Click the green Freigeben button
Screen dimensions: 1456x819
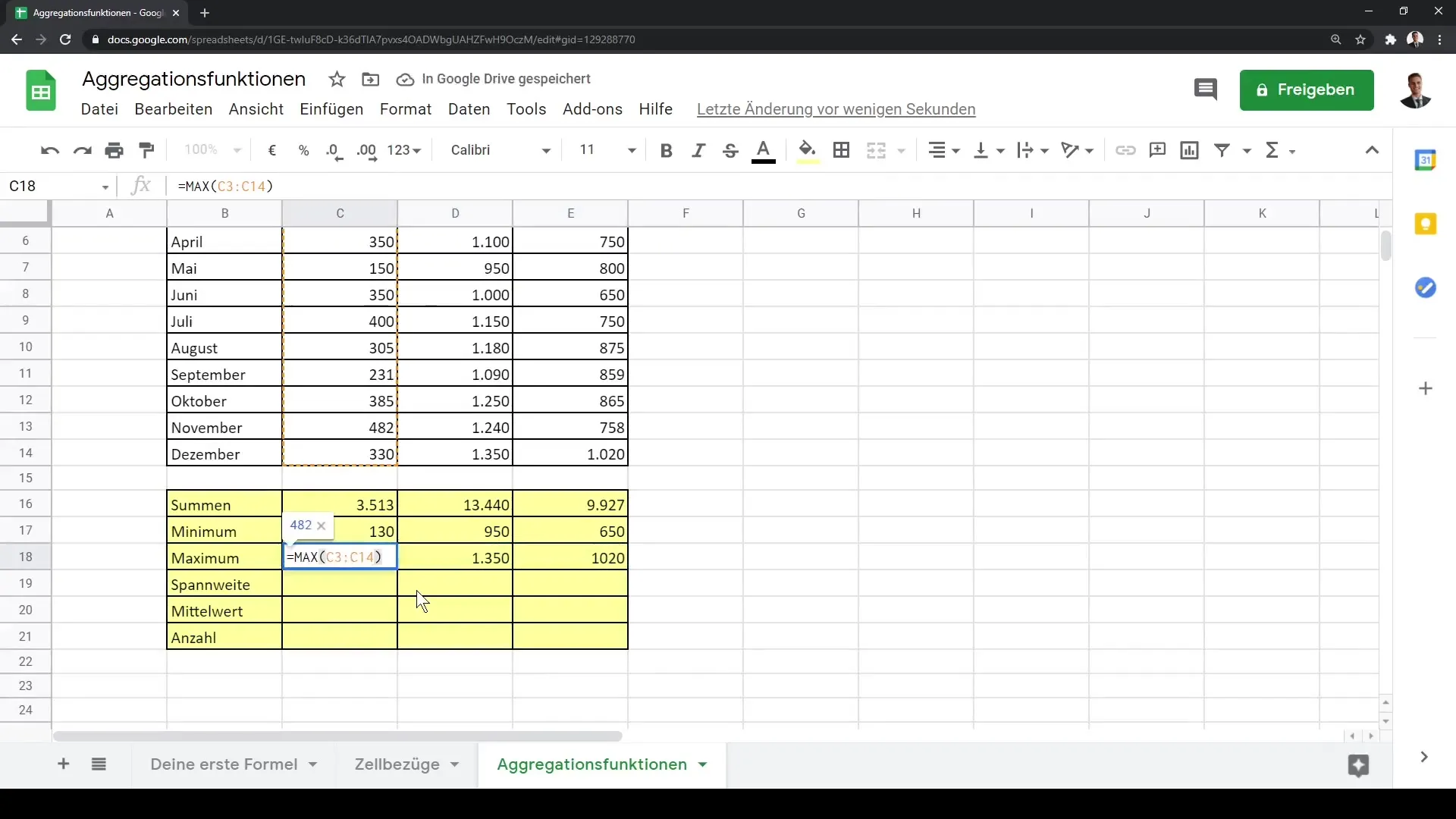point(1306,90)
